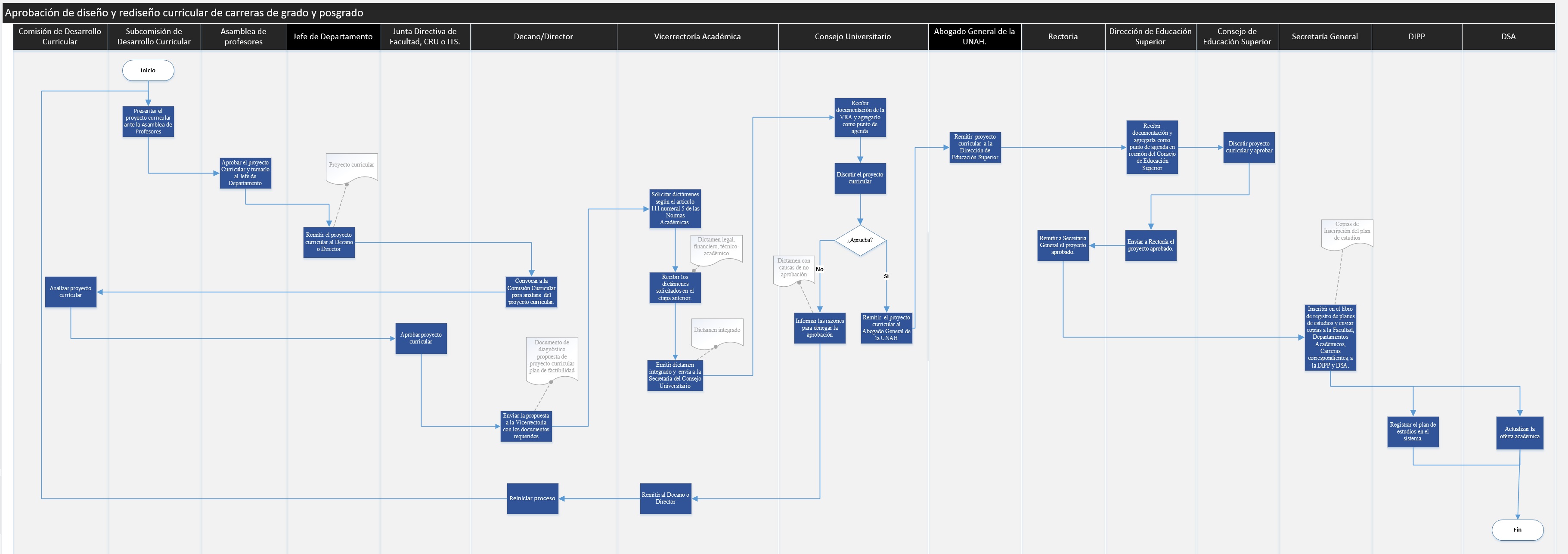Screen dimensions: 1568x554
Task: Click the Vicerrectoría Académica lane header
Action: click(697, 37)
